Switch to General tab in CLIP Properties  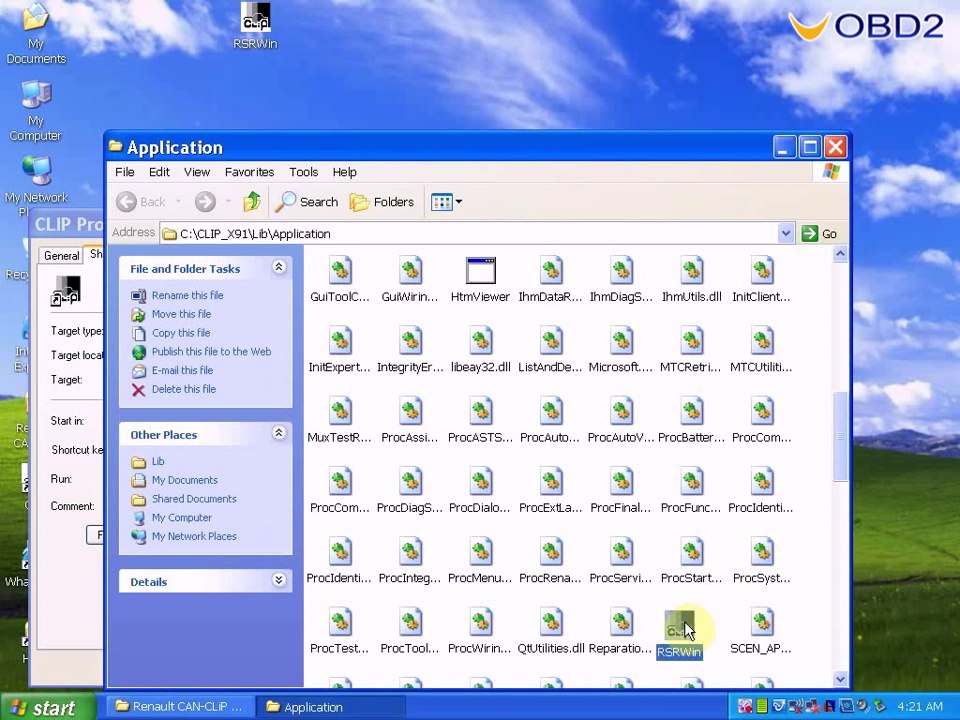point(61,255)
